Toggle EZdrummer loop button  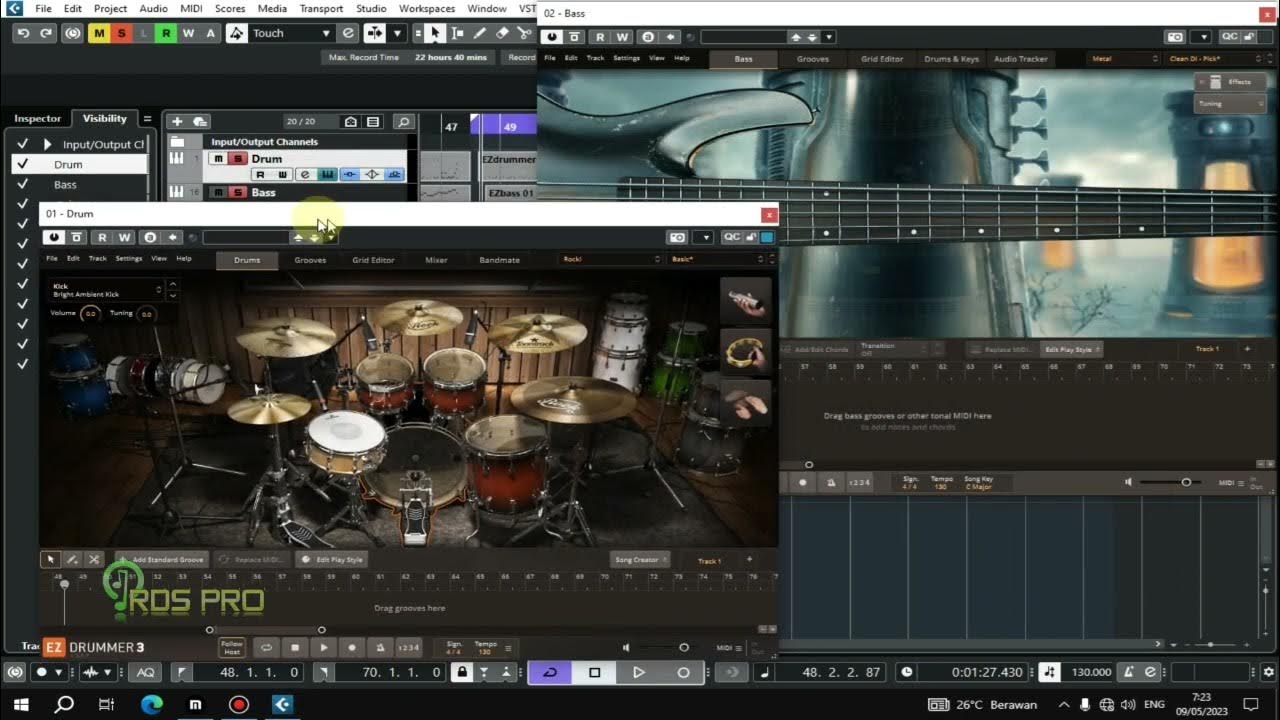click(x=266, y=648)
